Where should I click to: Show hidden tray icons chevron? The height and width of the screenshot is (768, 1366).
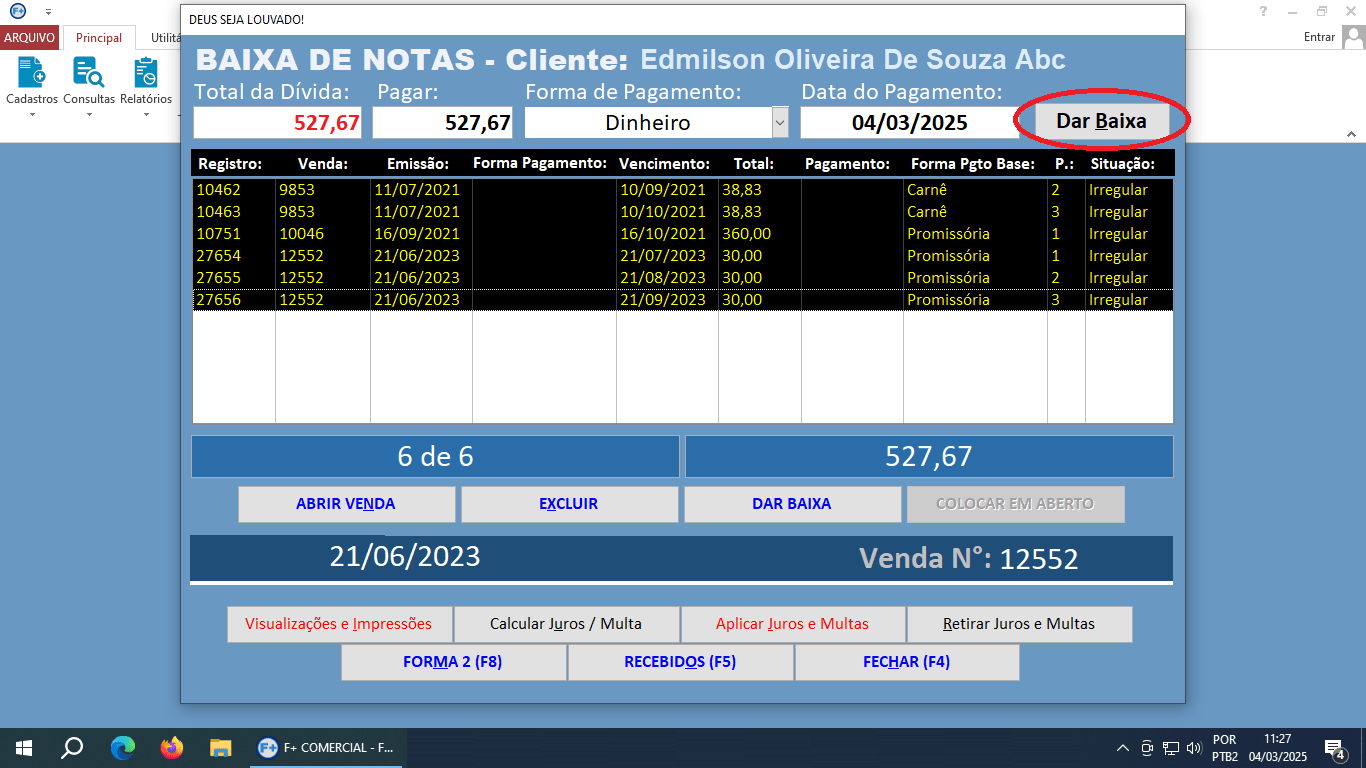tap(1122, 748)
